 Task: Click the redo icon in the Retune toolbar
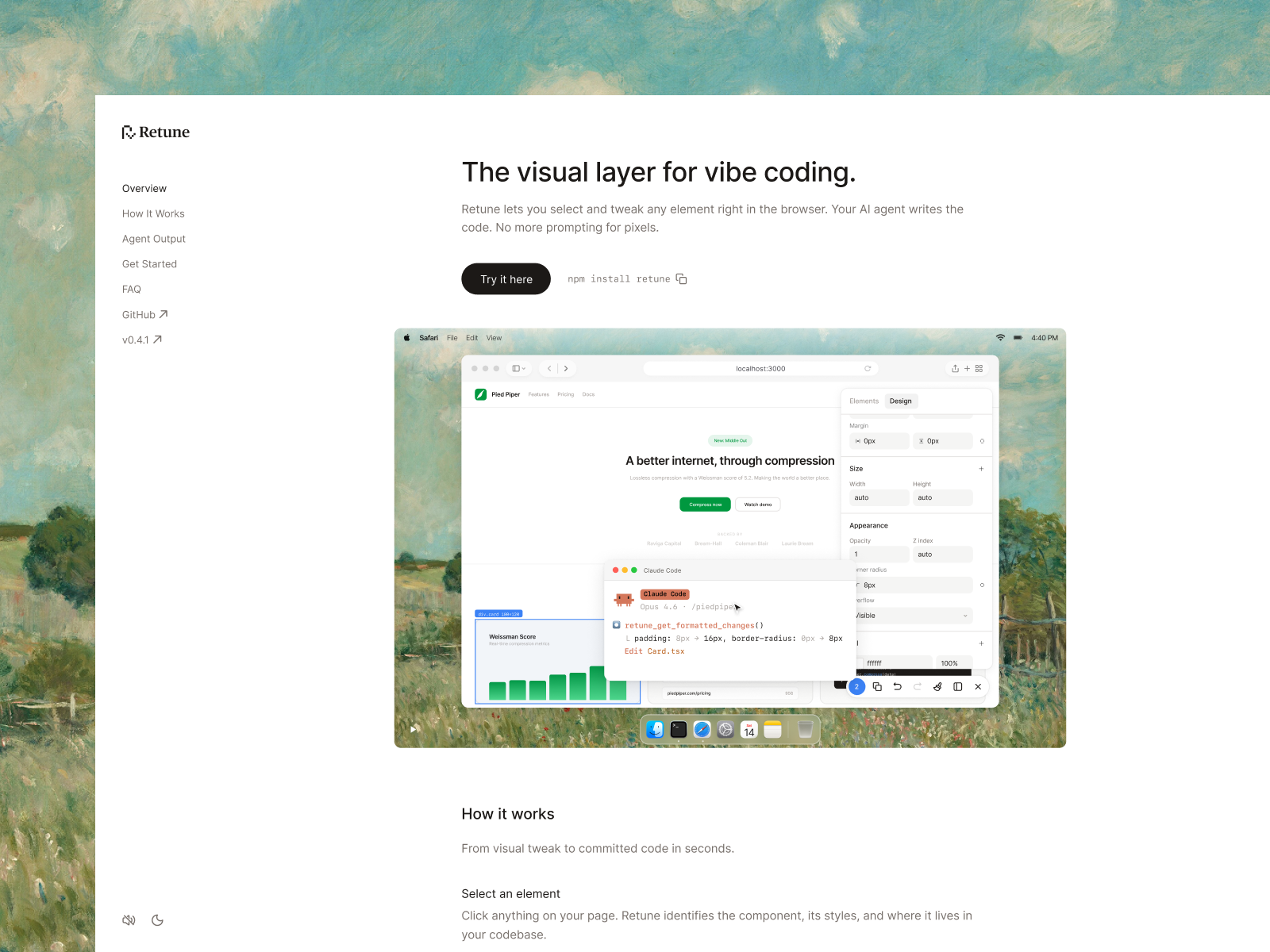(918, 687)
